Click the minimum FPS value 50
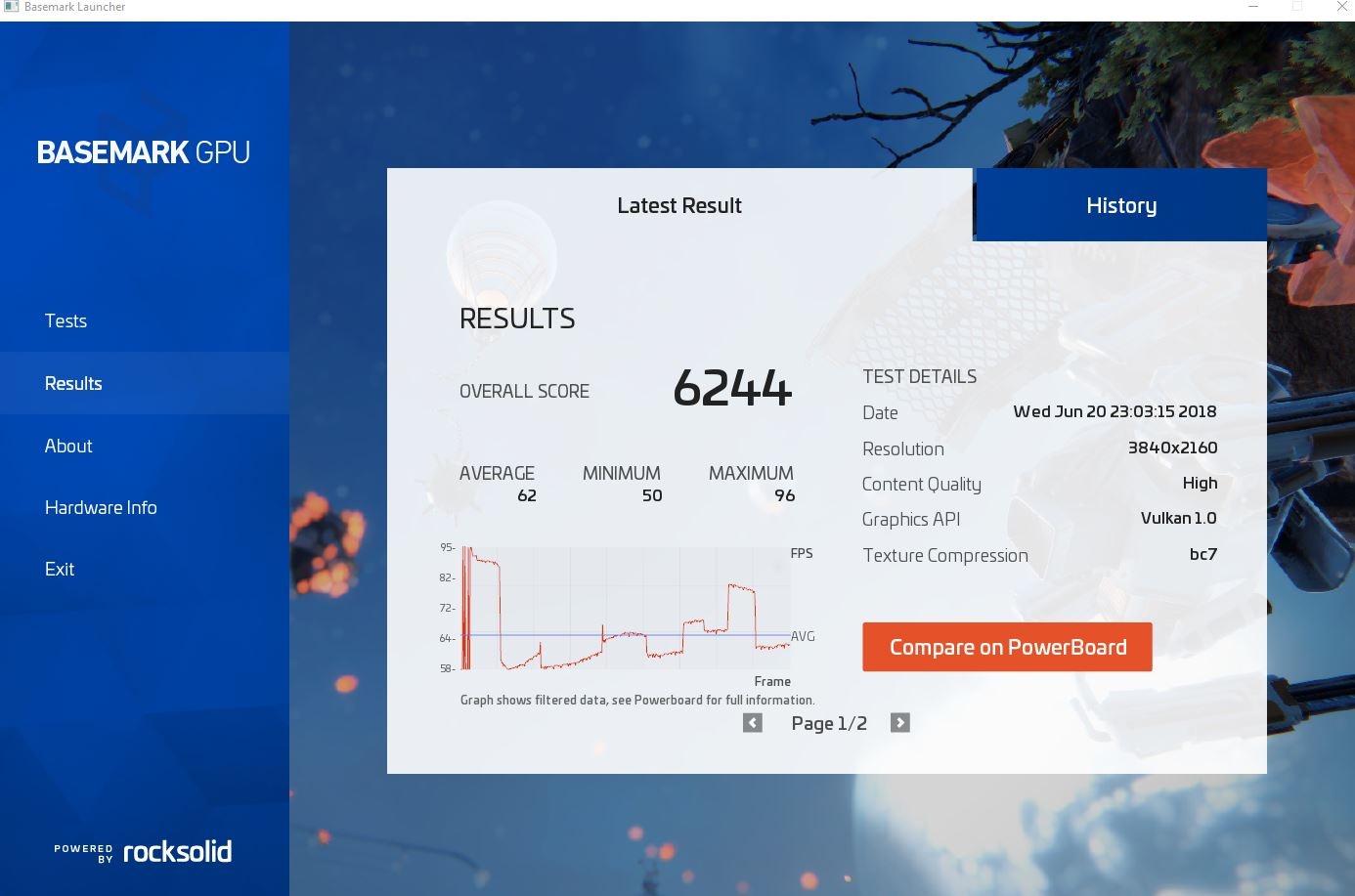 652,495
